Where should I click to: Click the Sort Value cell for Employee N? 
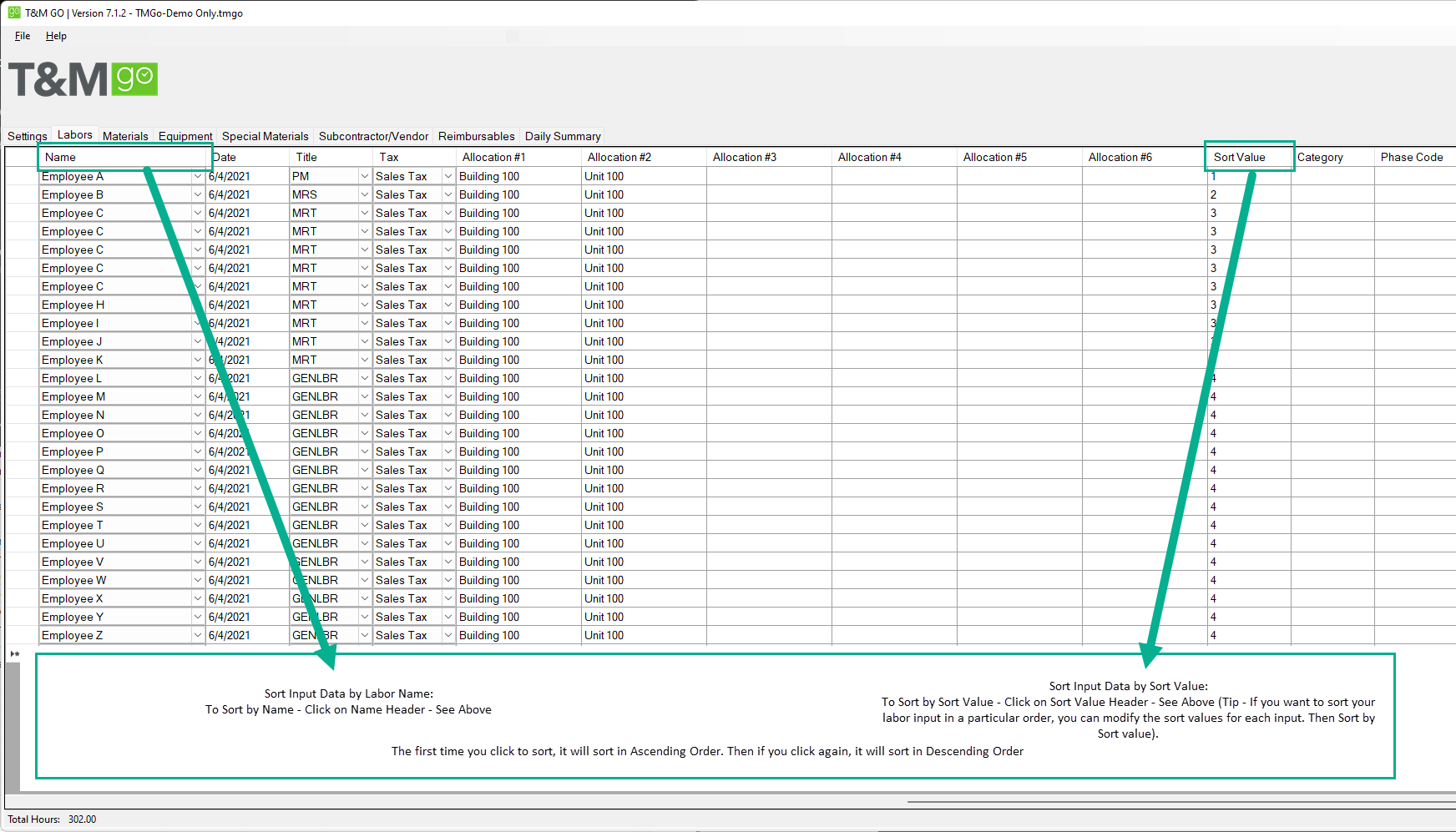click(x=1249, y=415)
